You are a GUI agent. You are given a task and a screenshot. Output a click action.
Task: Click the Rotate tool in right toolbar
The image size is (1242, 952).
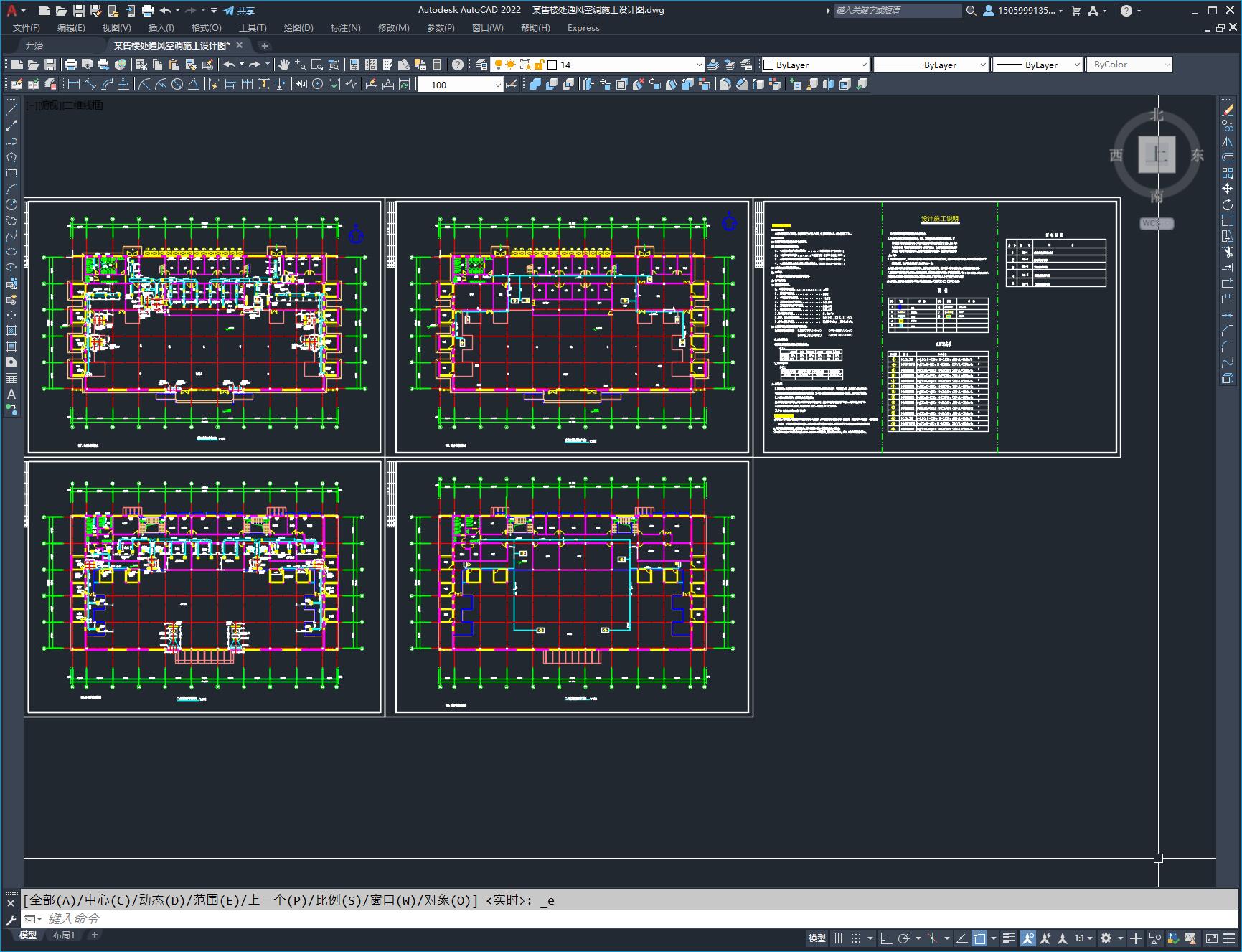point(1228,204)
